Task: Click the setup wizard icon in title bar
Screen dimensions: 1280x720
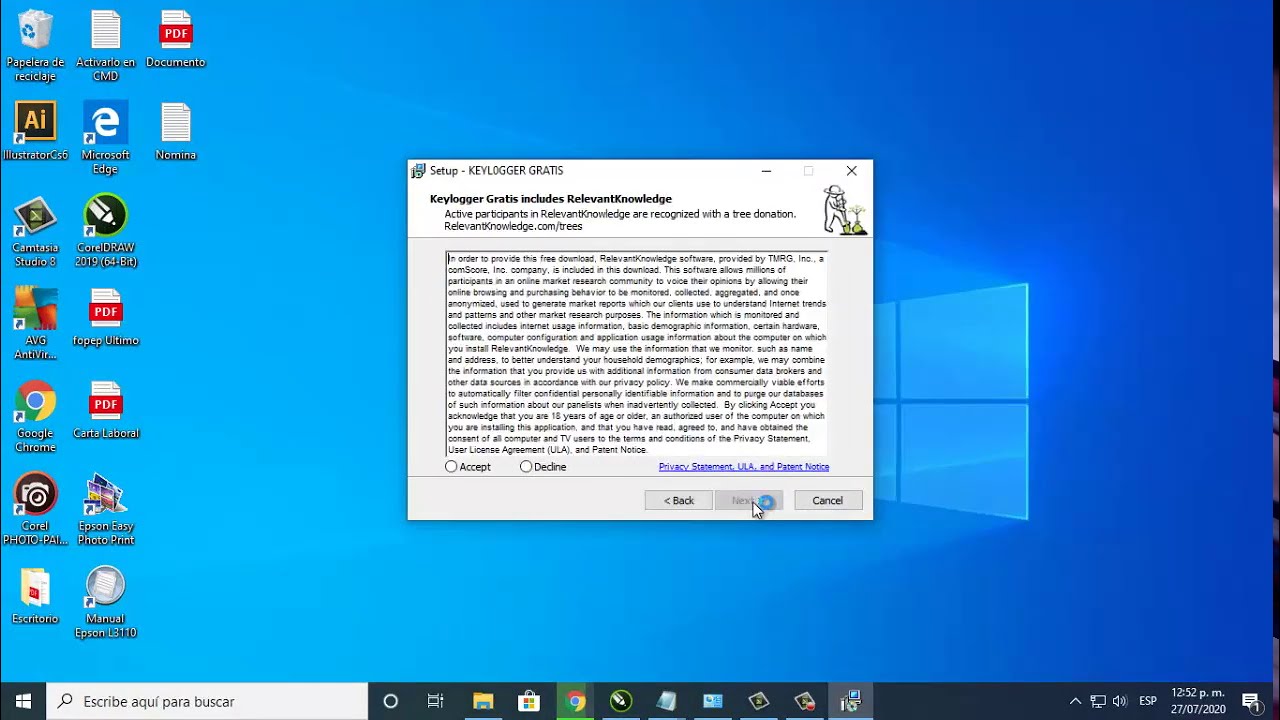Action: click(x=419, y=171)
